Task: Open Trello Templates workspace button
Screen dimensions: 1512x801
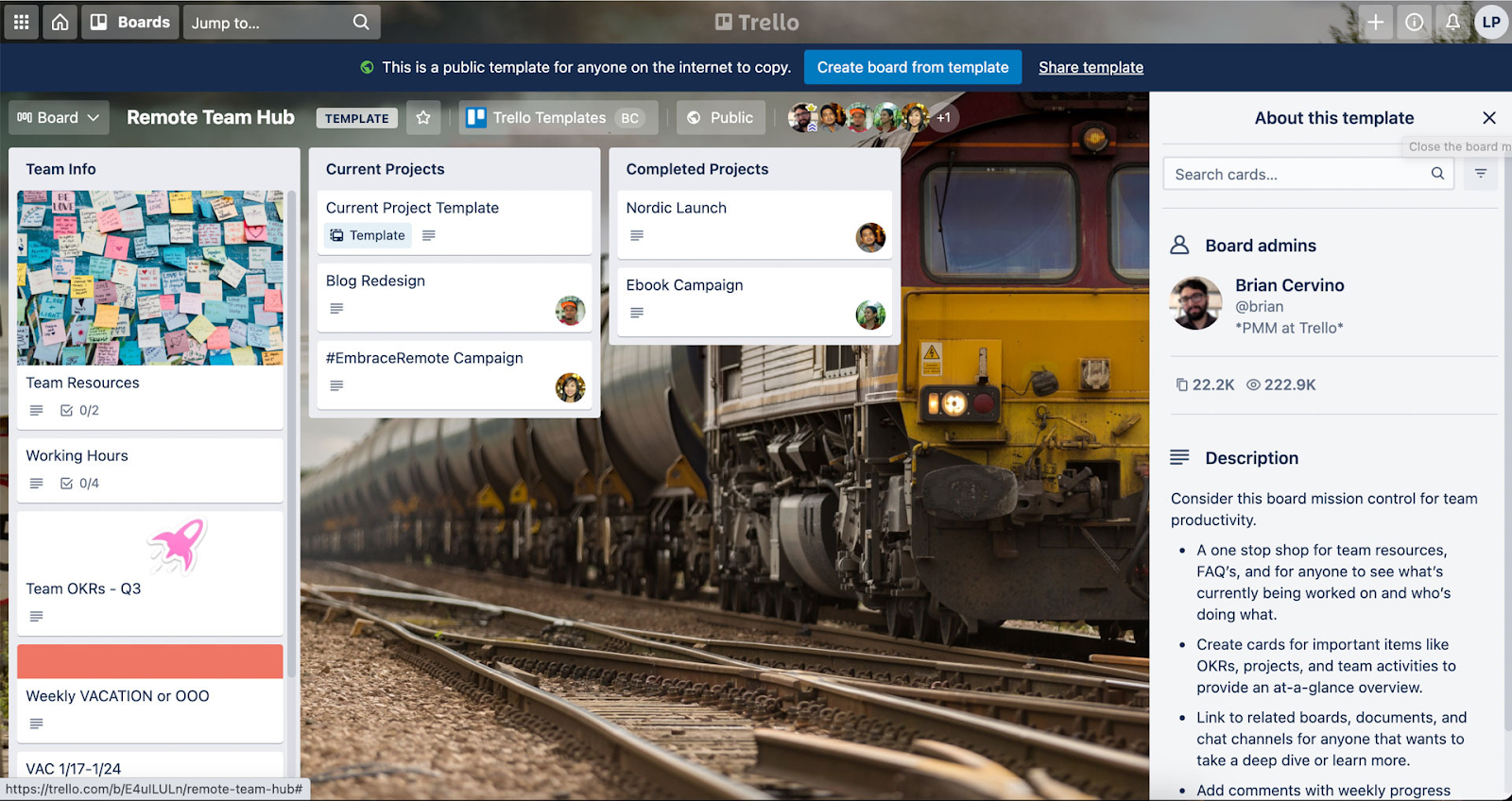Action: pos(558,117)
